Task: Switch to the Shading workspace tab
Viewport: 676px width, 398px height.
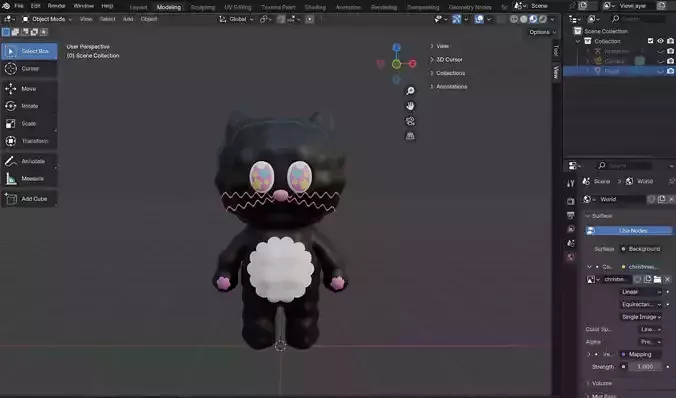Action: click(x=315, y=7)
